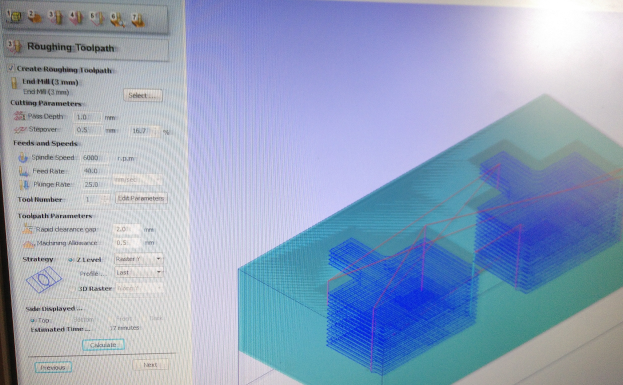Viewport: 623px width, 385px height.
Task: Click the strategy preview diagram thumbnail
Action: [x=44, y=279]
